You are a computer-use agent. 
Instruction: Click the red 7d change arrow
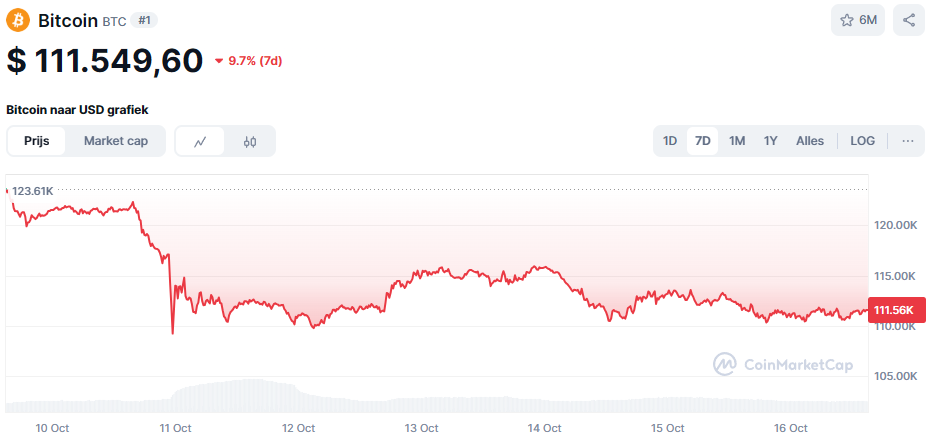pyautogui.click(x=220, y=61)
